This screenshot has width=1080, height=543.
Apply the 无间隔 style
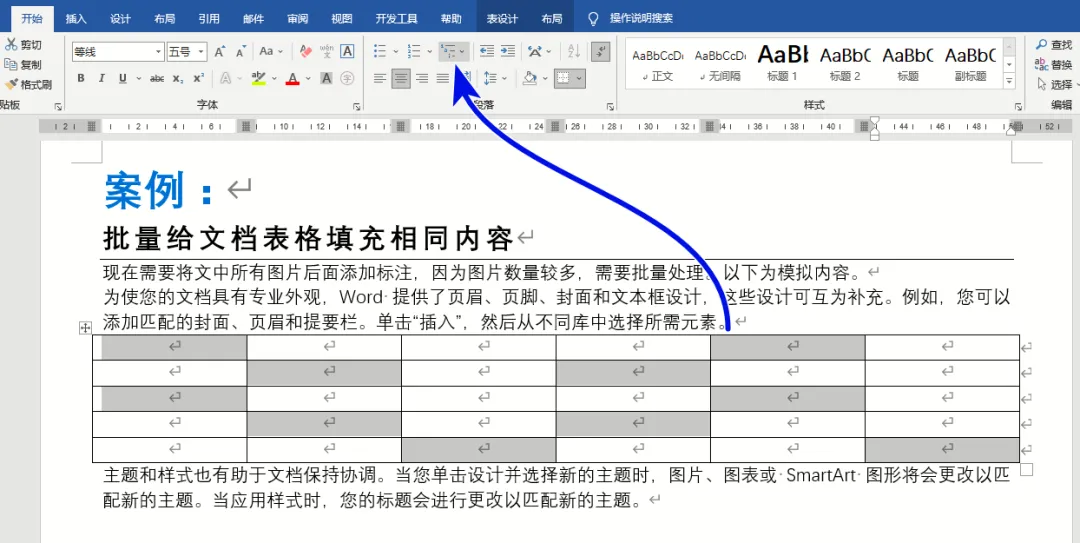click(x=720, y=63)
